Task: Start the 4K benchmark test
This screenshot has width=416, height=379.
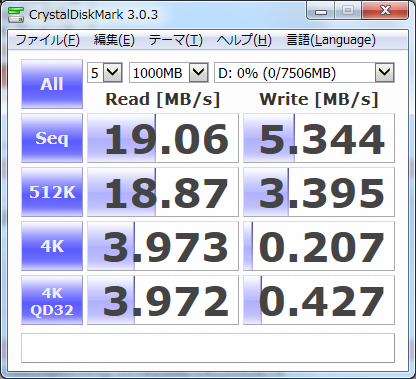Action: click(x=52, y=246)
